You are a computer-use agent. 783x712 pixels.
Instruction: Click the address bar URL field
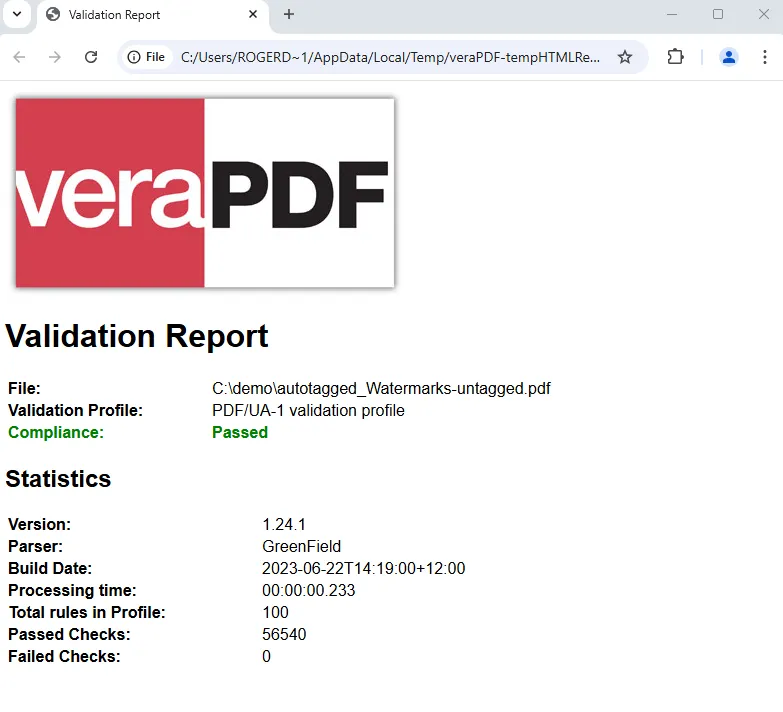[x=390, y=57]
